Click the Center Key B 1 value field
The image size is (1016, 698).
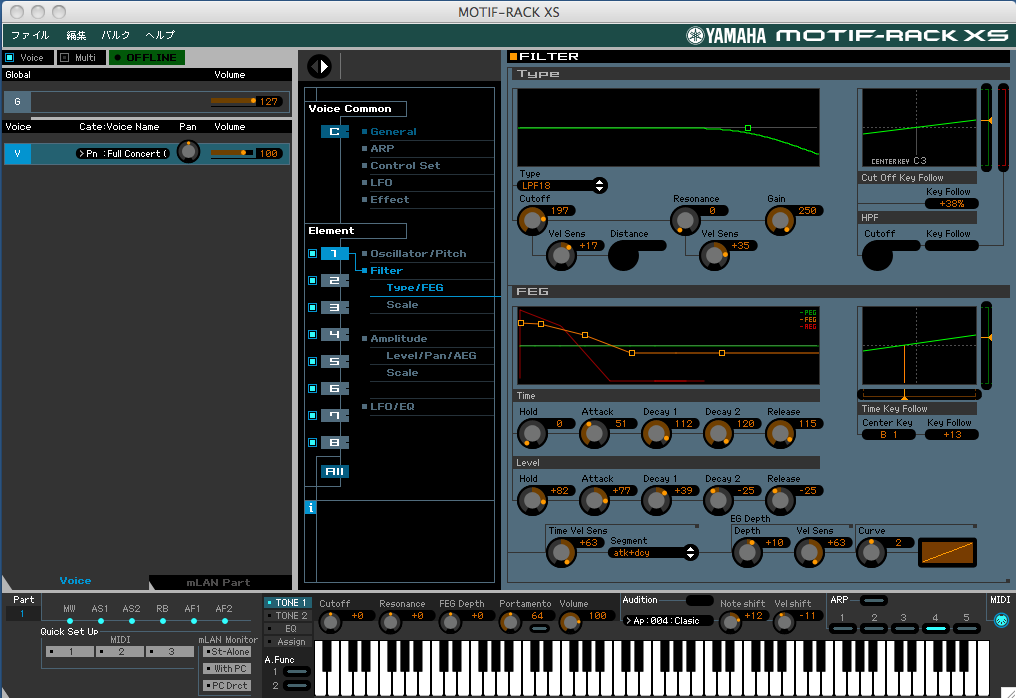pyautogui.click(x=888, y=435)
